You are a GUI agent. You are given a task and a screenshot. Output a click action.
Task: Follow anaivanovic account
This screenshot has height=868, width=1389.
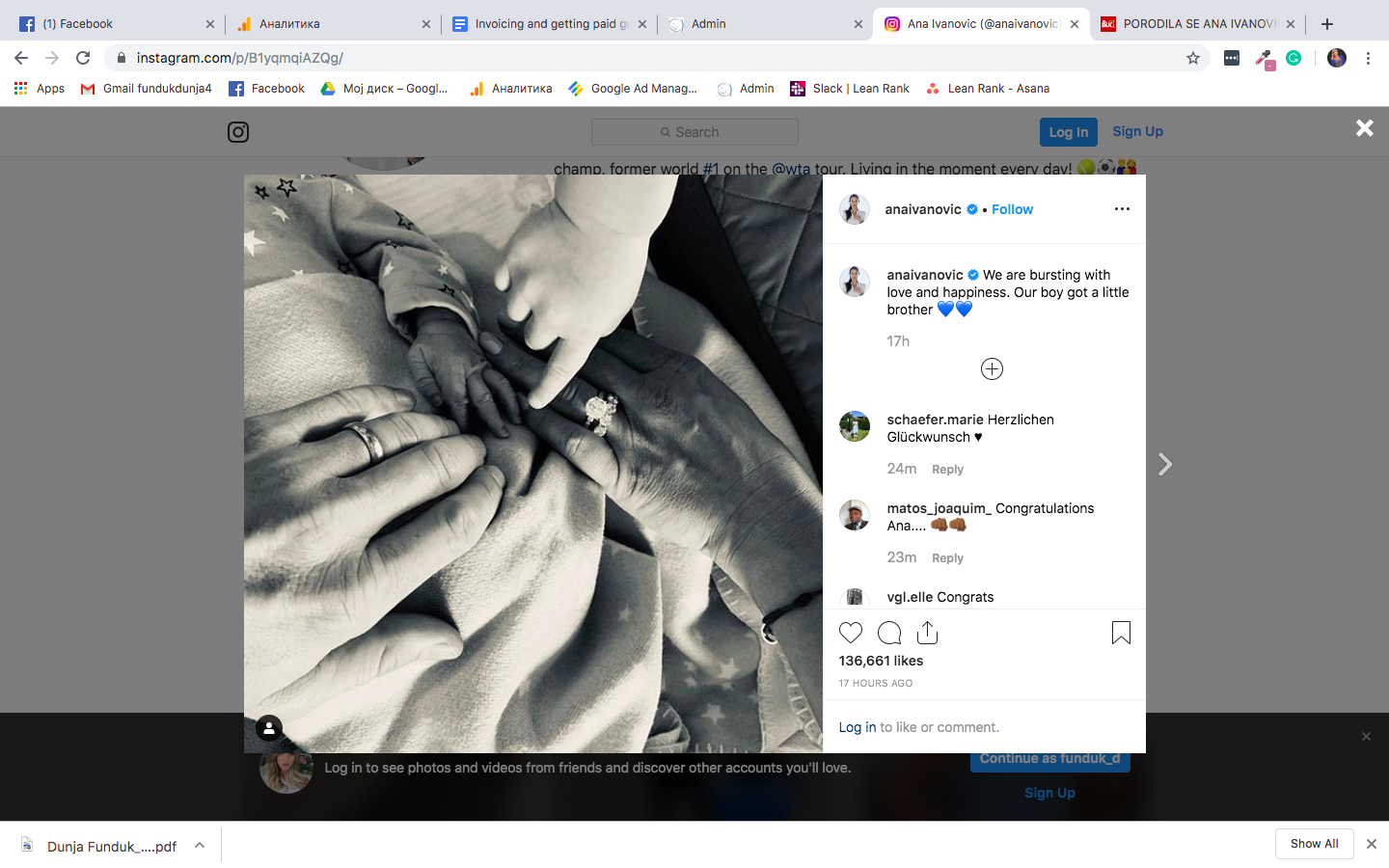coord(1012,209)
